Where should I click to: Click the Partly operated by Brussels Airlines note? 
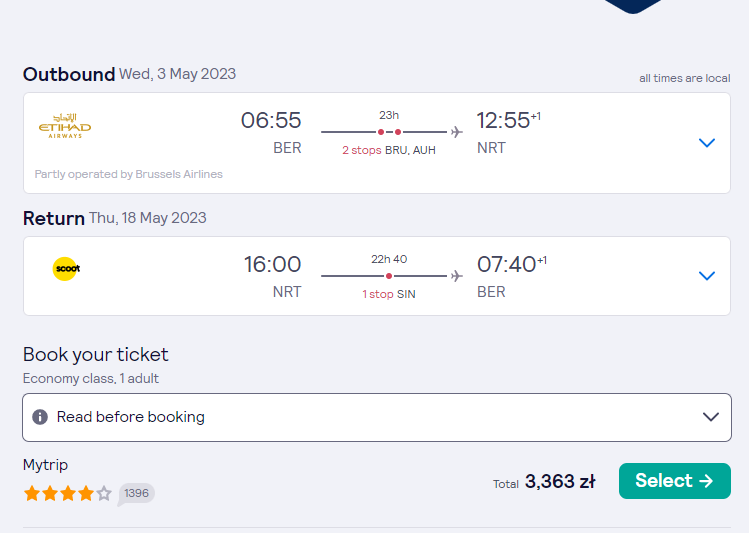point(128,174)
